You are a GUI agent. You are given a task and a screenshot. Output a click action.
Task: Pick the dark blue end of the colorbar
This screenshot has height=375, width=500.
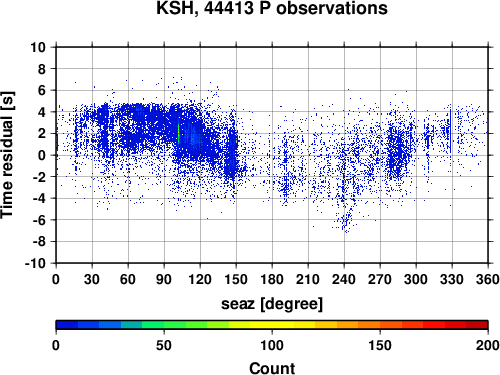(67, 325)
